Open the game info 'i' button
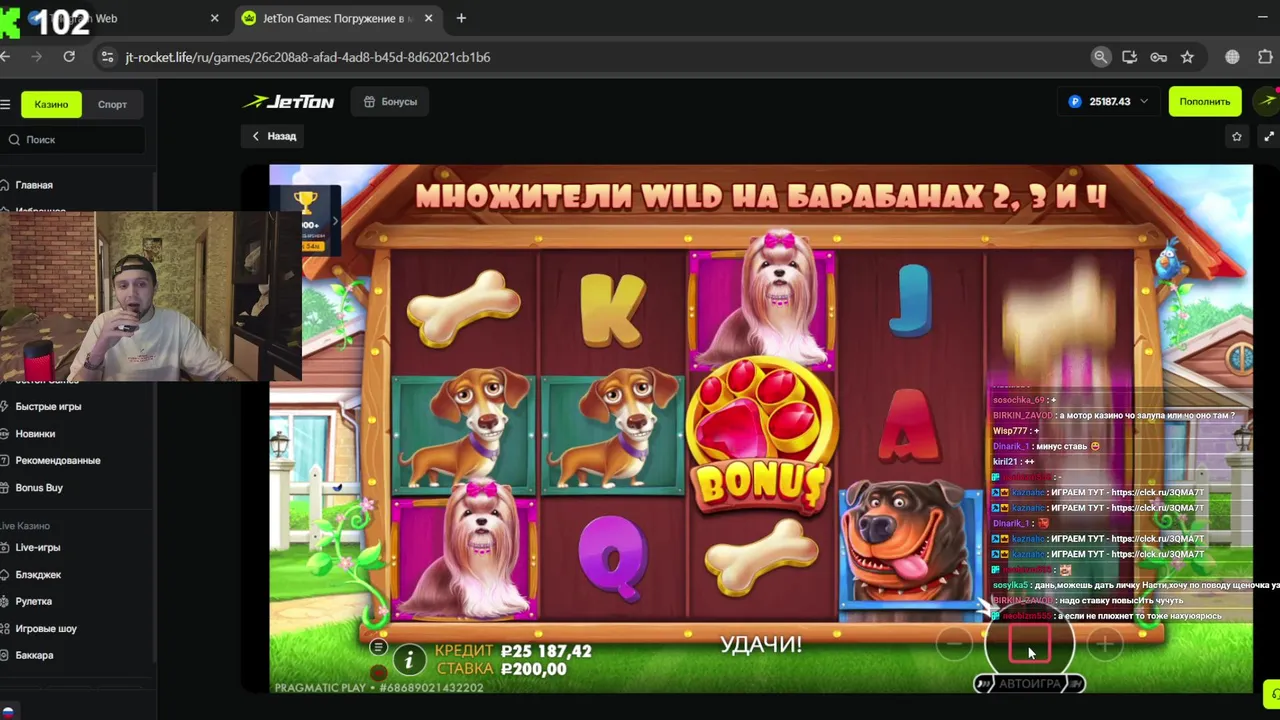1280x720 pixels. pyautogui.click(x=408, y=659)
